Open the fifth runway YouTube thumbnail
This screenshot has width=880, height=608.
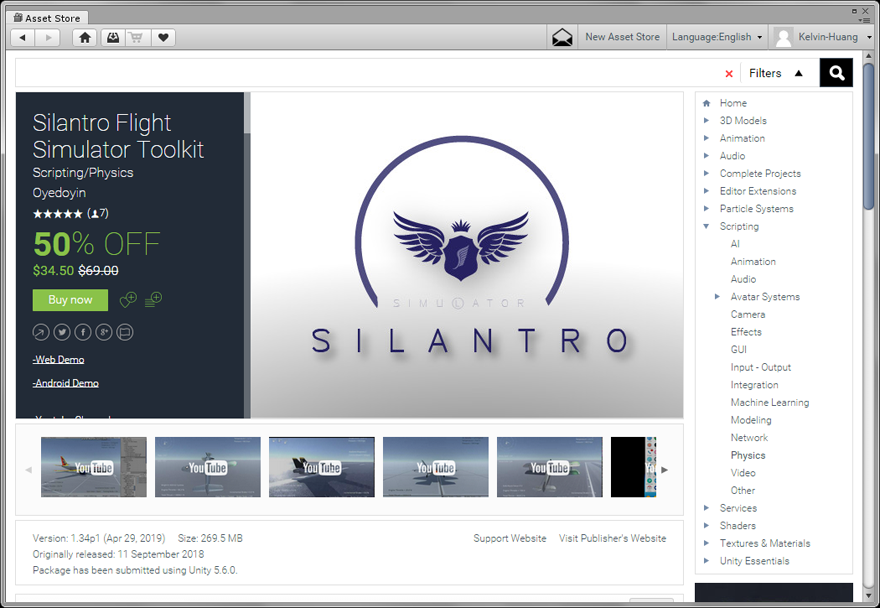point(549,467)
